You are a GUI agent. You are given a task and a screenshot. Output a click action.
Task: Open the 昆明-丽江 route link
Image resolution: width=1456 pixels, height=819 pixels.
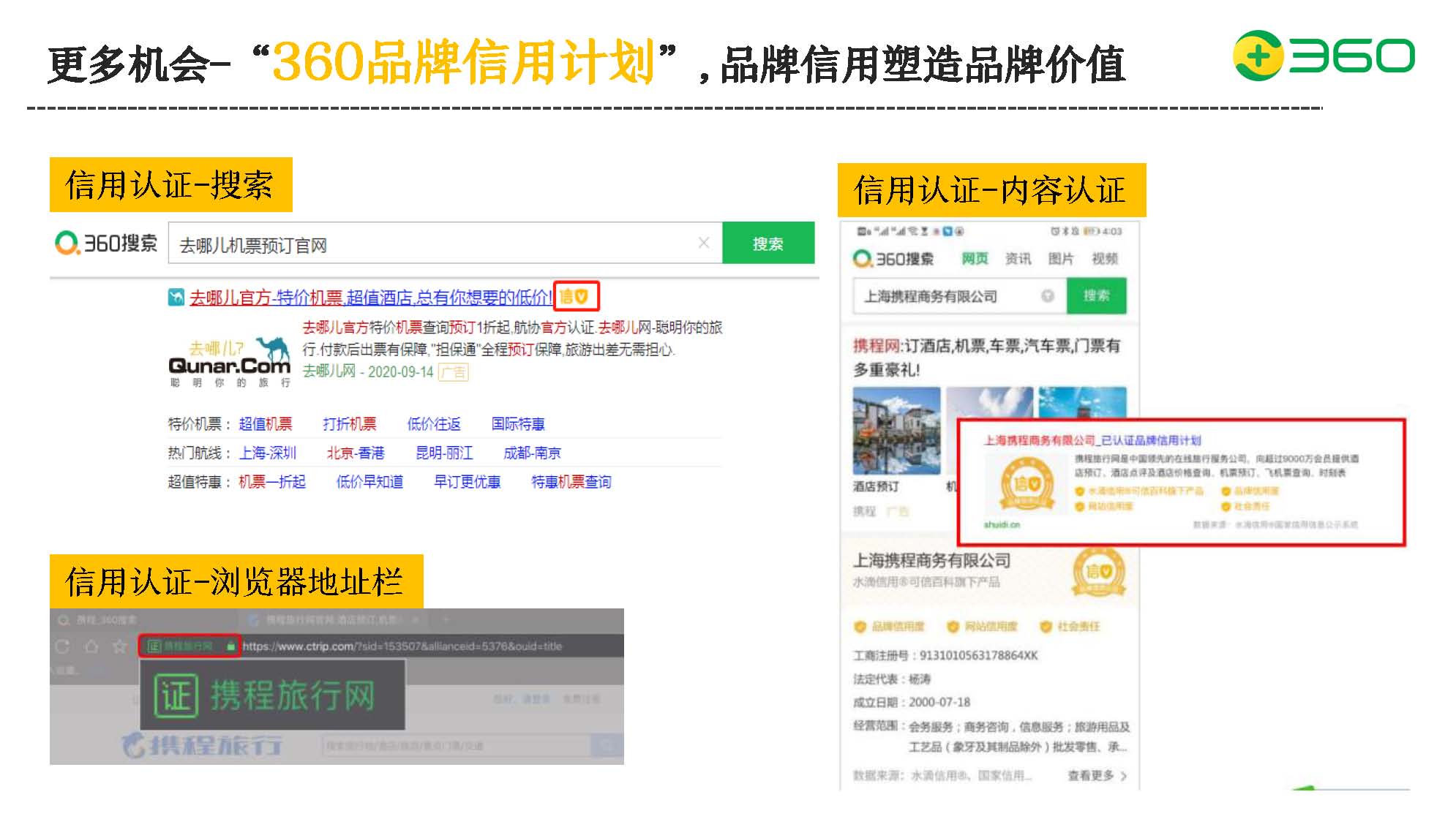pyautogui.click(x=444, y=453)
